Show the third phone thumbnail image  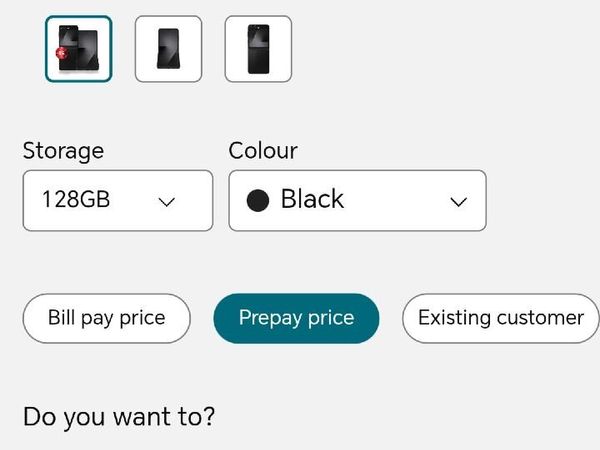pos(258,48)
